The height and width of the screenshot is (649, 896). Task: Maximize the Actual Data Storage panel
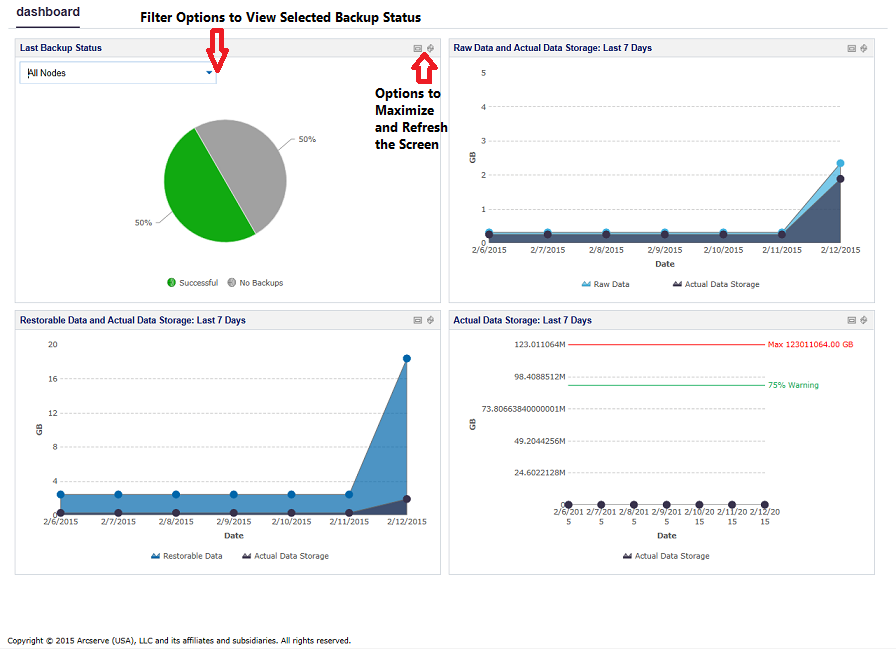(x=852, y=320)
